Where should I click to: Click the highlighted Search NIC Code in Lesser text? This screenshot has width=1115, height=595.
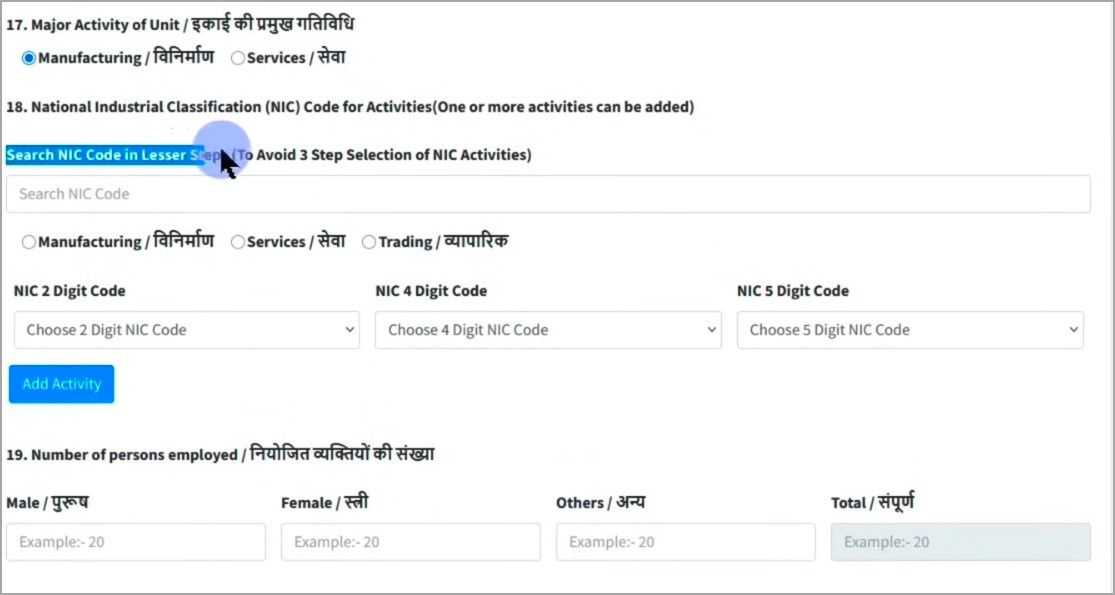coord(105,155)
